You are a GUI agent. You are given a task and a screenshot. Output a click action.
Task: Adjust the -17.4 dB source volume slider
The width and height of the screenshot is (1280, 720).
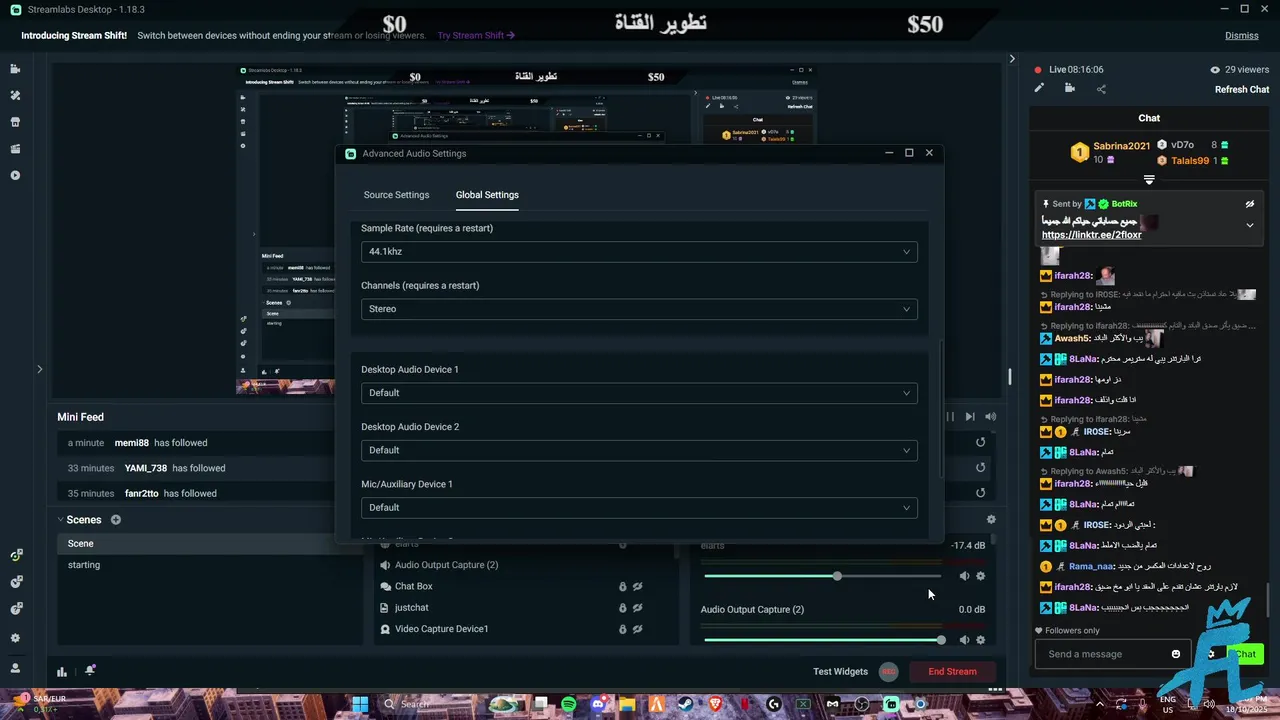pos(822,576)
